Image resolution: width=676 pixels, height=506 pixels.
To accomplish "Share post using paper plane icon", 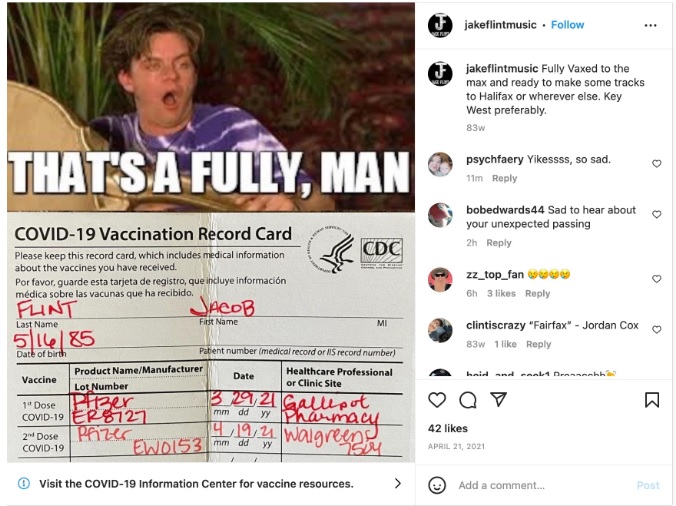I will (498, 400).
